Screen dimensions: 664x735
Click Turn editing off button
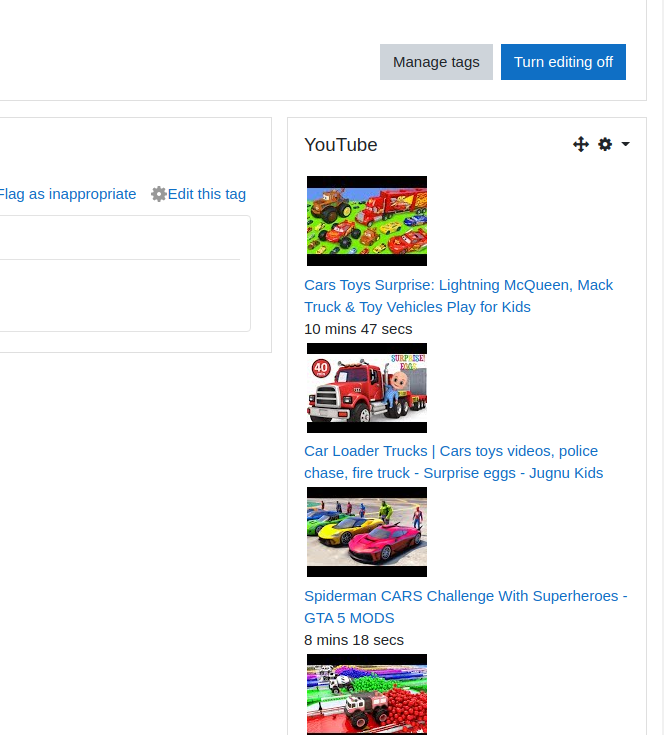tap(563, 62)
